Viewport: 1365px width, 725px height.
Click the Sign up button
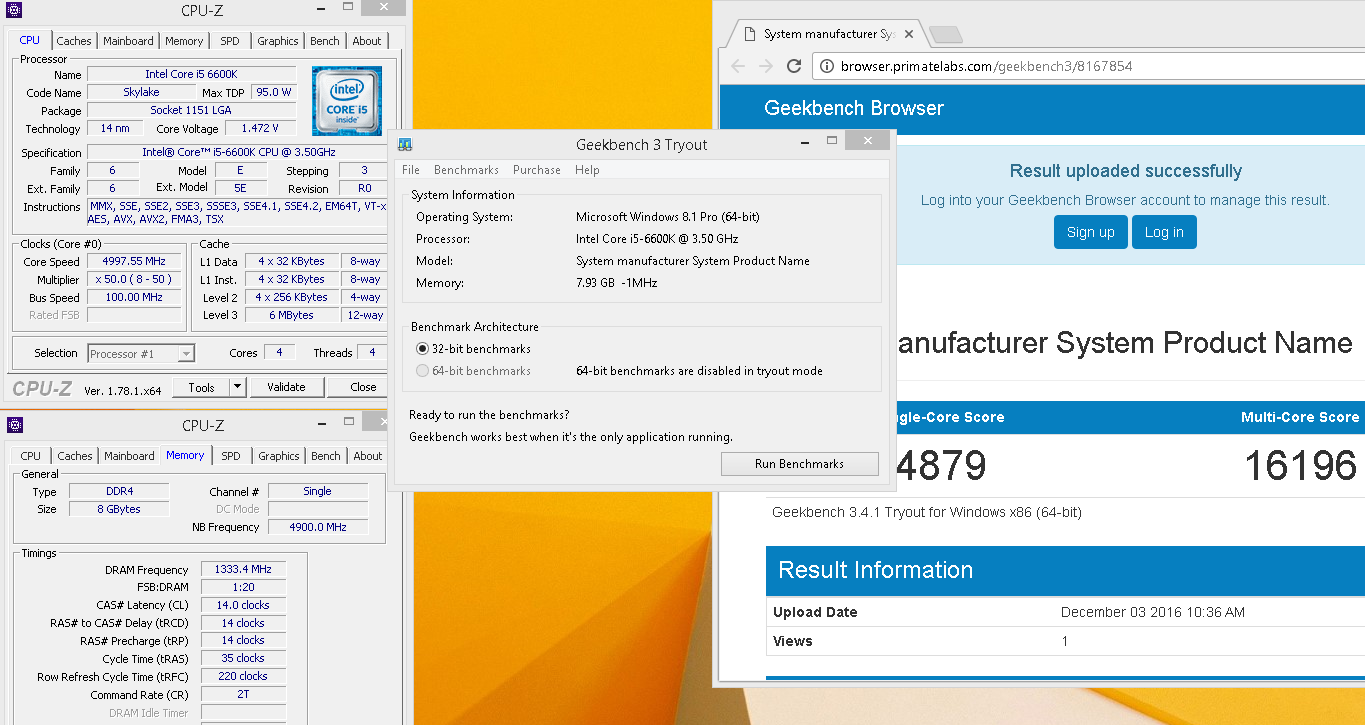[1090, 232]
